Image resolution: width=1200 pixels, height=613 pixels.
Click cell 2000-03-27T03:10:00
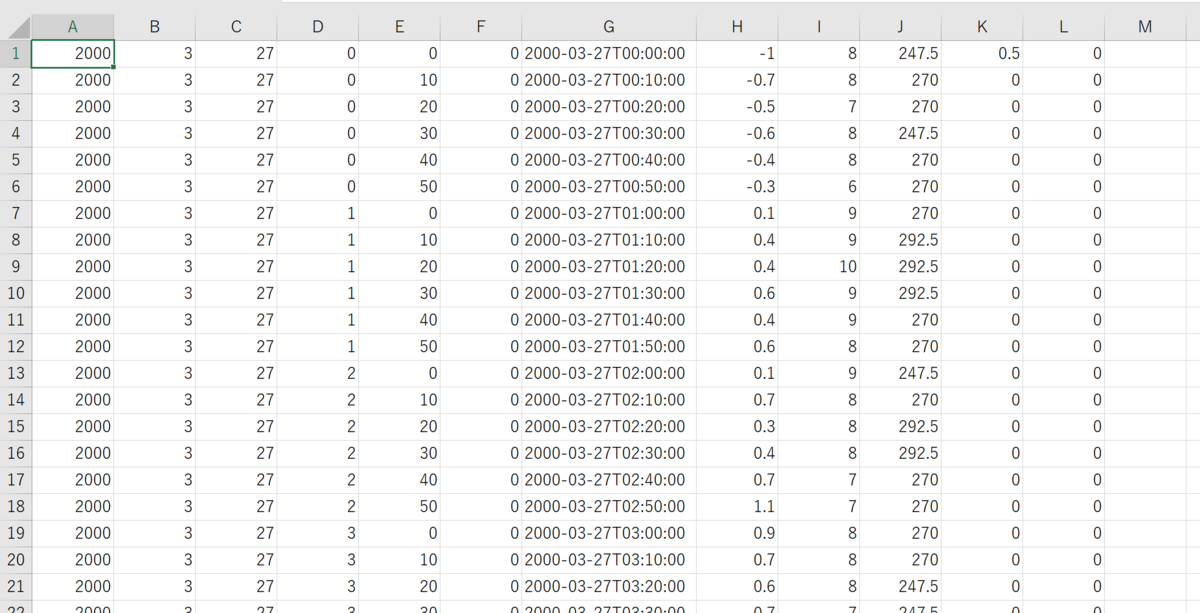609,560
